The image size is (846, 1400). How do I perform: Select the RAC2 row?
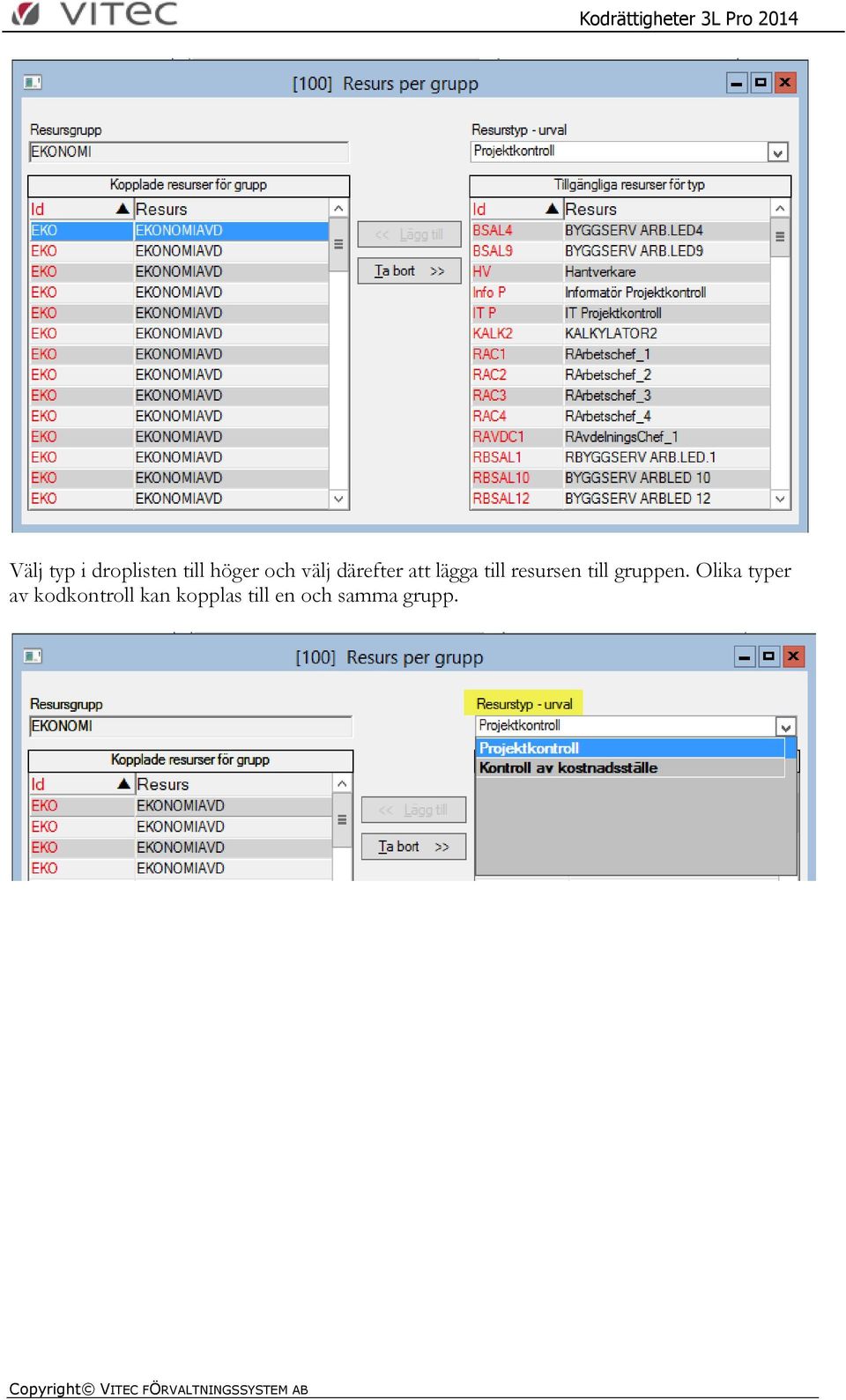pos(620,374)
